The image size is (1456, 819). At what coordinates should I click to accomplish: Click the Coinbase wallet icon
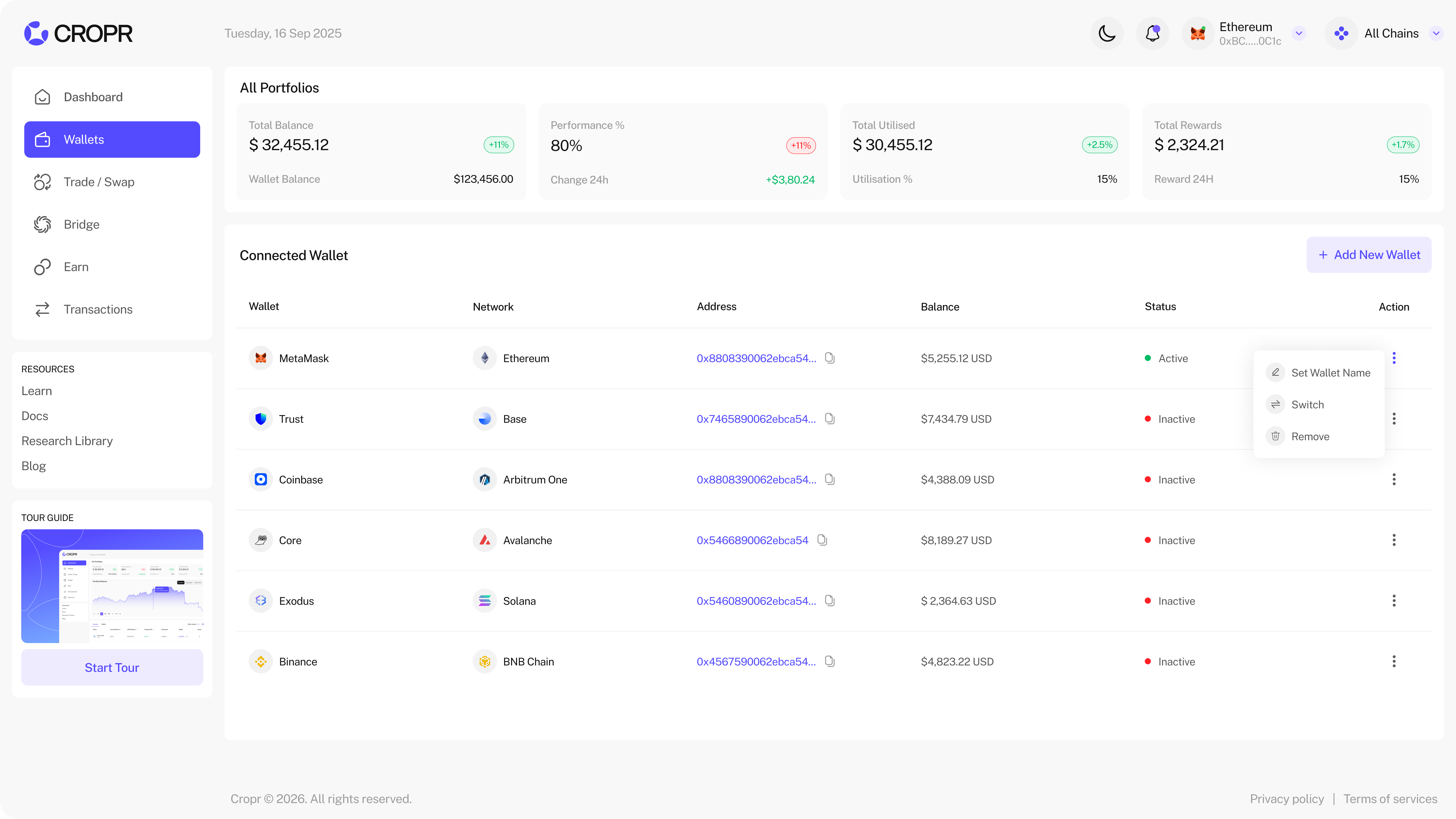260,479
